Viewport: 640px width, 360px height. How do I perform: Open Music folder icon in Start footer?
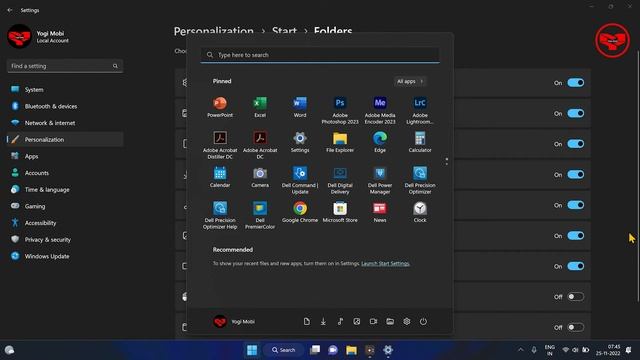(x=340, y=322)
